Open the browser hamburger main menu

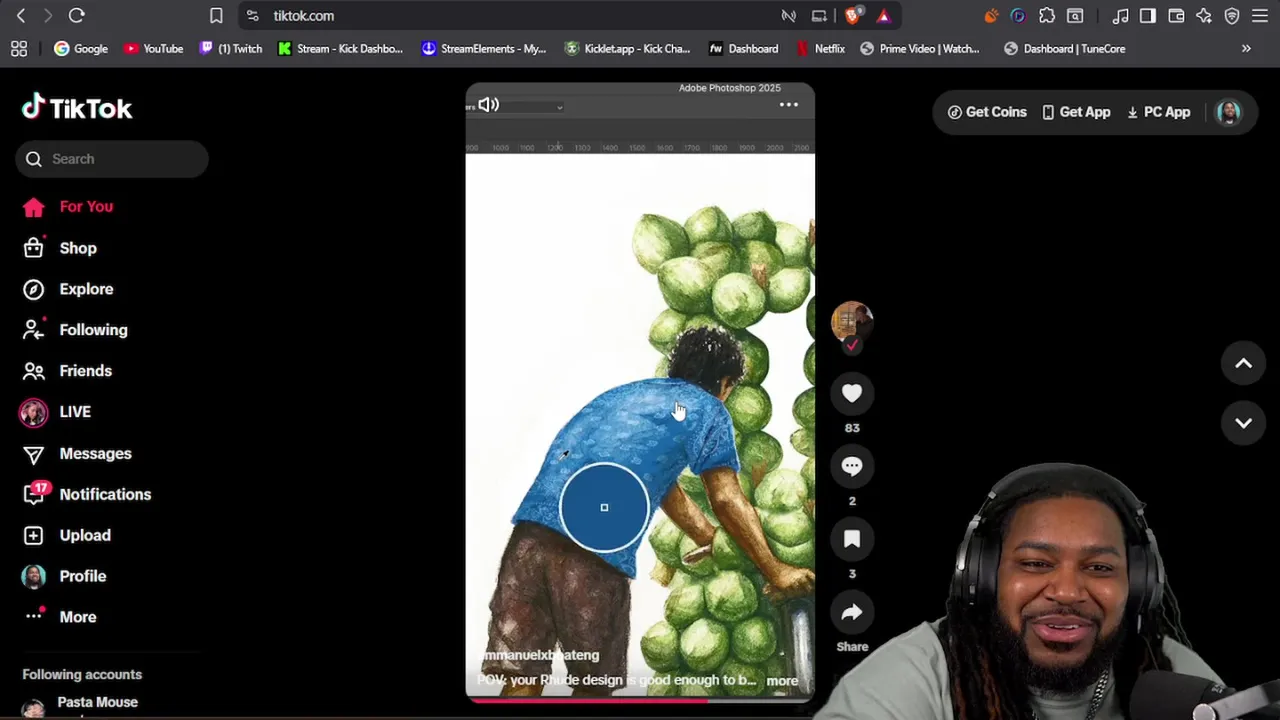pyautogui.click(x=1260, y=15)
